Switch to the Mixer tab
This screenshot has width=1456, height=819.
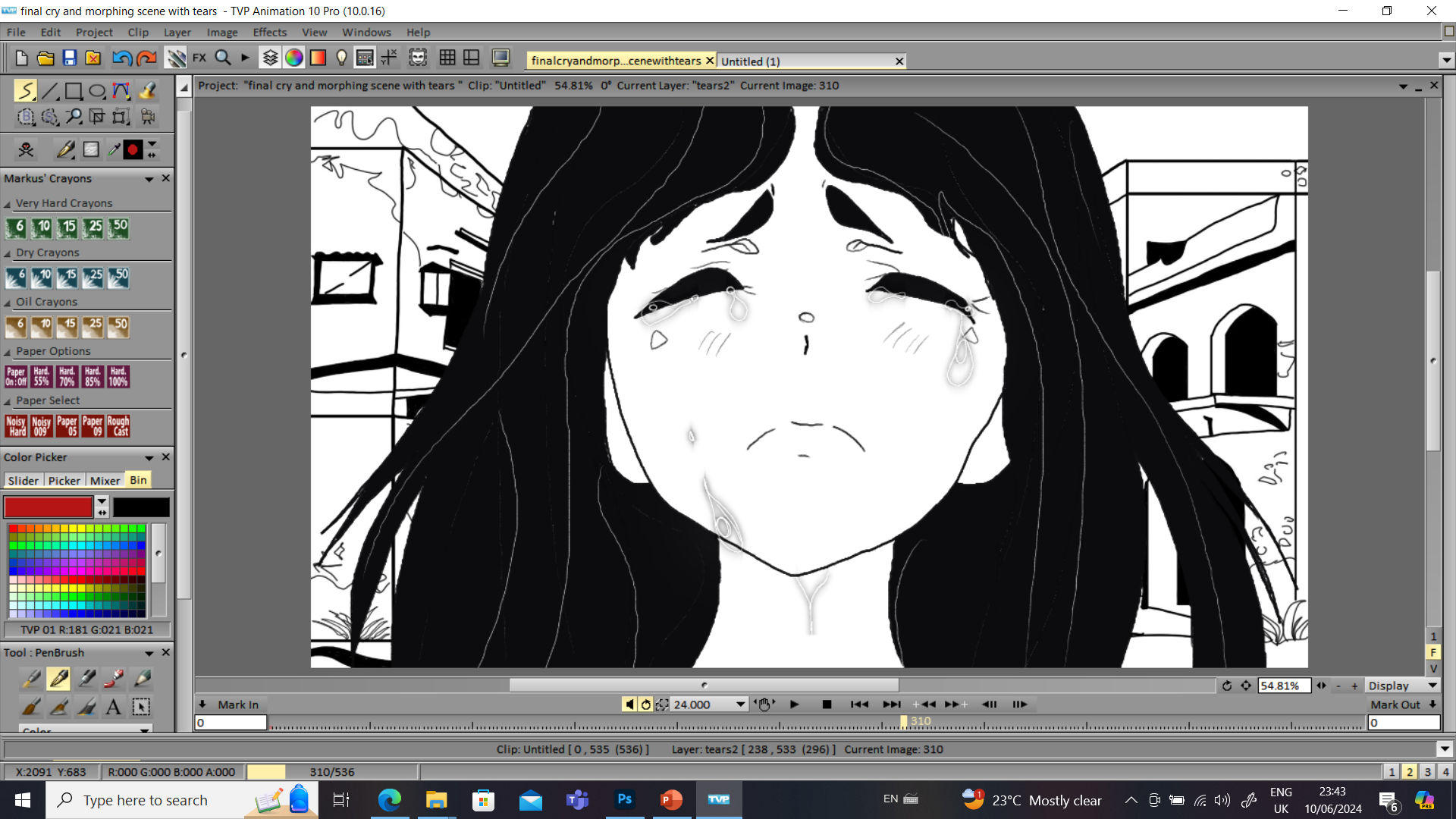[105, 481]
